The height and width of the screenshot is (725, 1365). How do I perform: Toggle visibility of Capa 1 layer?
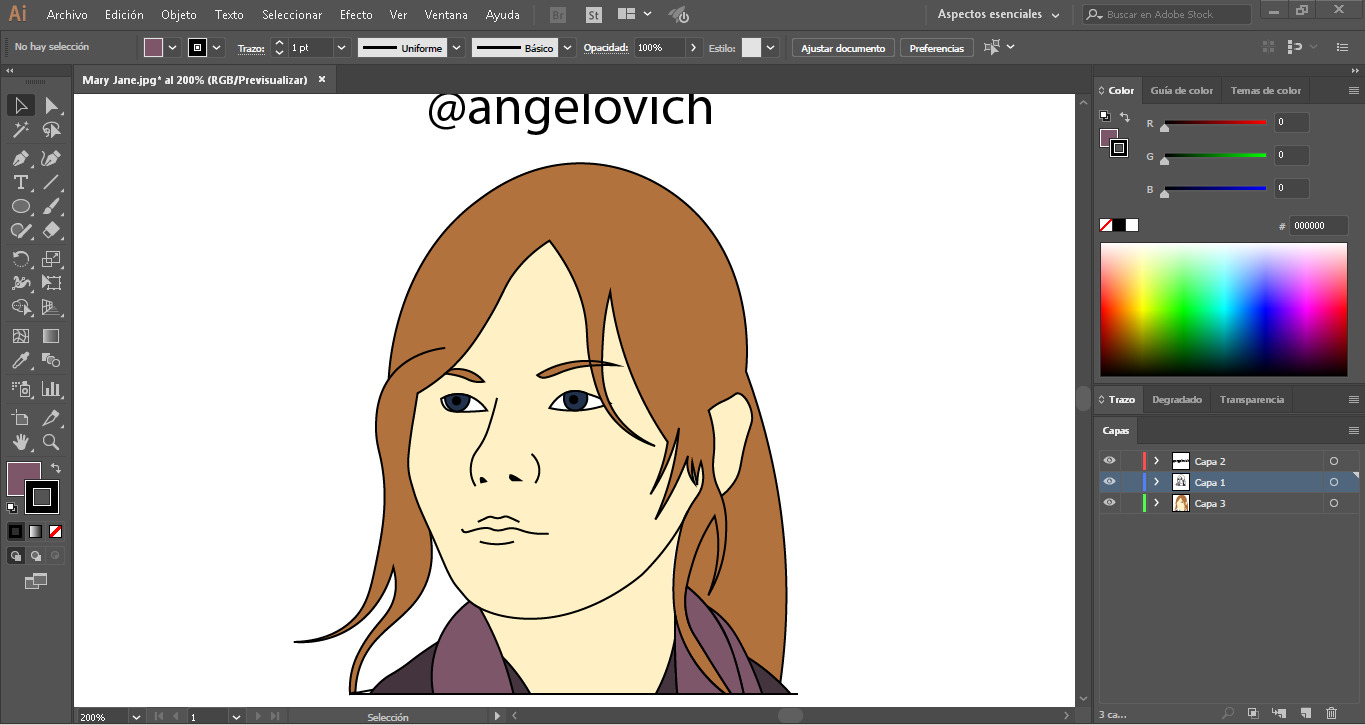[1109, 482]
